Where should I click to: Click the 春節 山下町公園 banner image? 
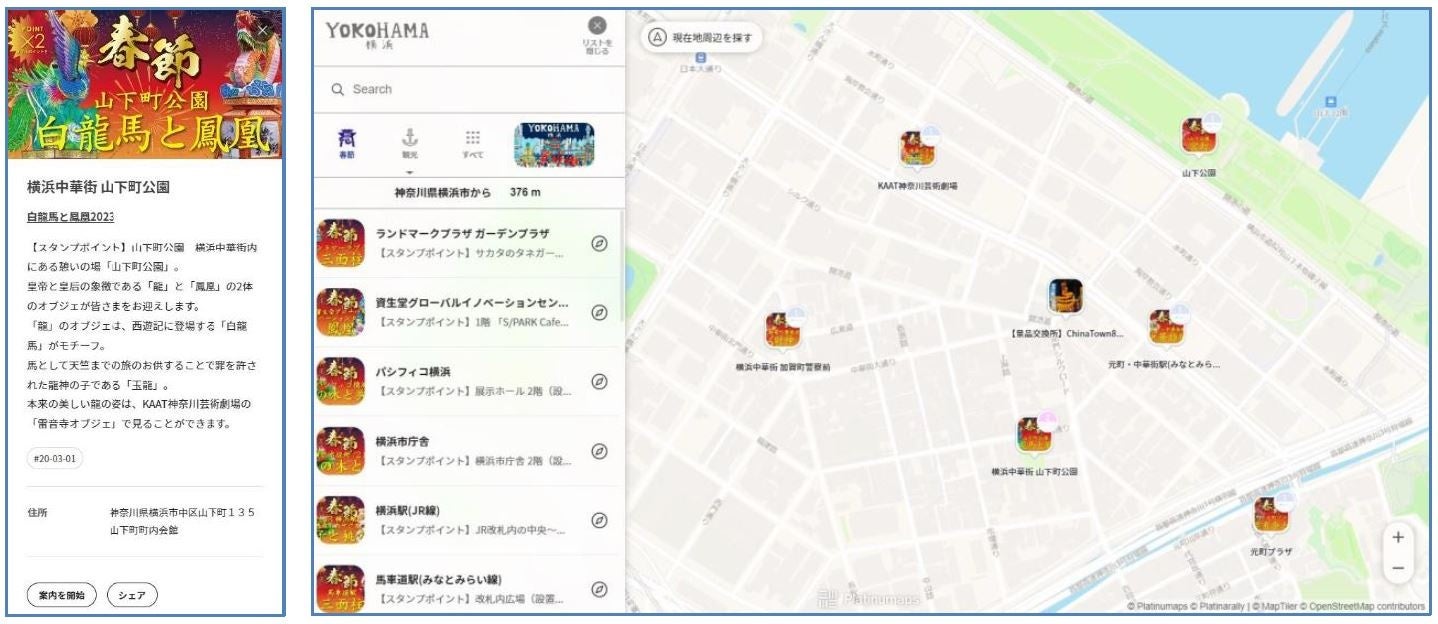[x=146, y=85]
